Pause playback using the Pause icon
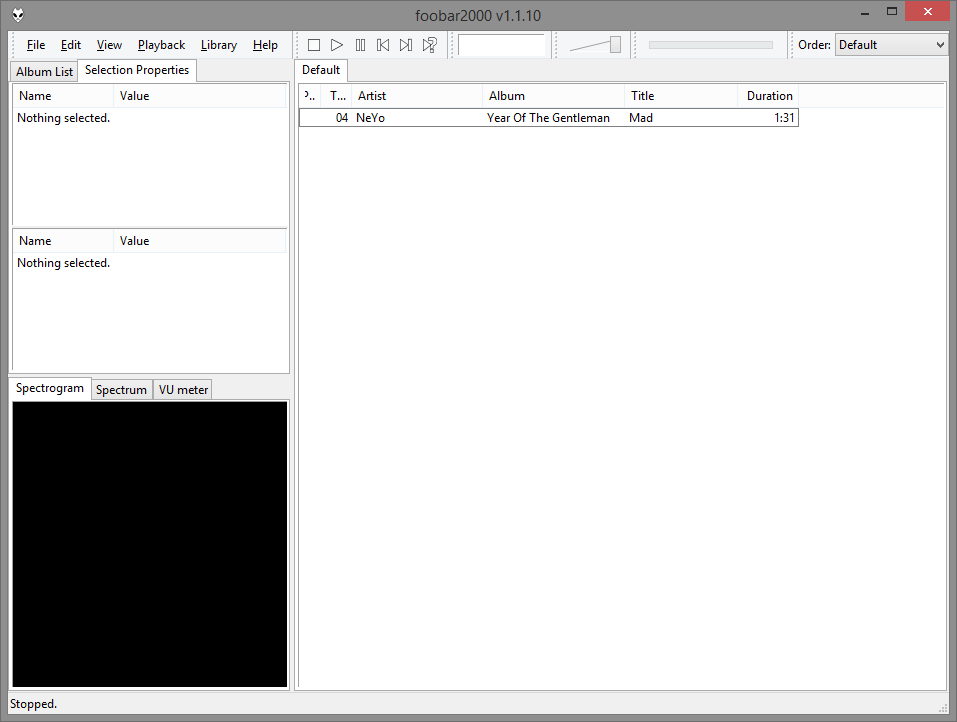 click(x=360, y=45)
